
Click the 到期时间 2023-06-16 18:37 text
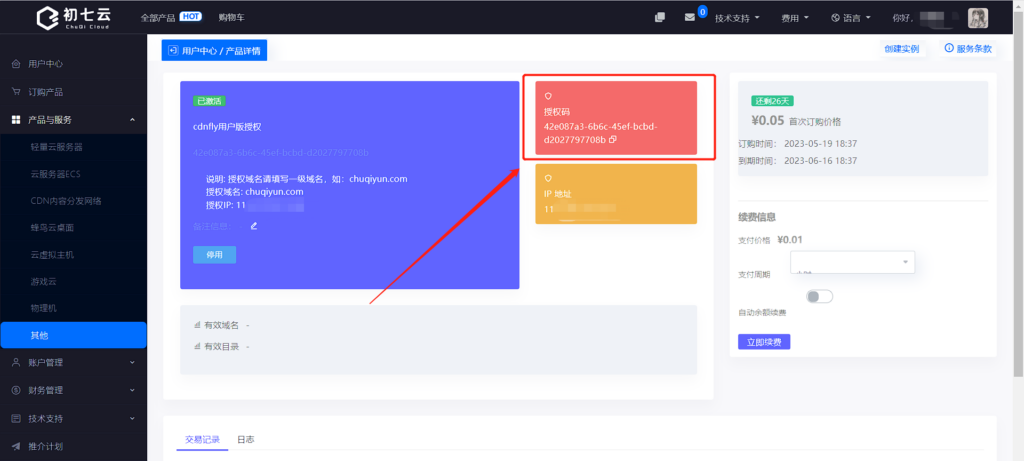(x=797, y=160)
